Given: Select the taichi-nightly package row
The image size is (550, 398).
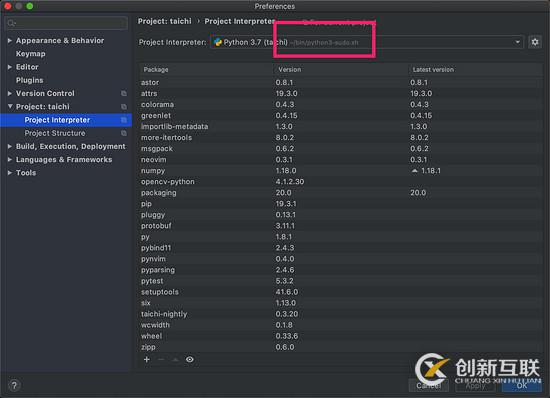Looking at the screenshot, I should [340, 314].
